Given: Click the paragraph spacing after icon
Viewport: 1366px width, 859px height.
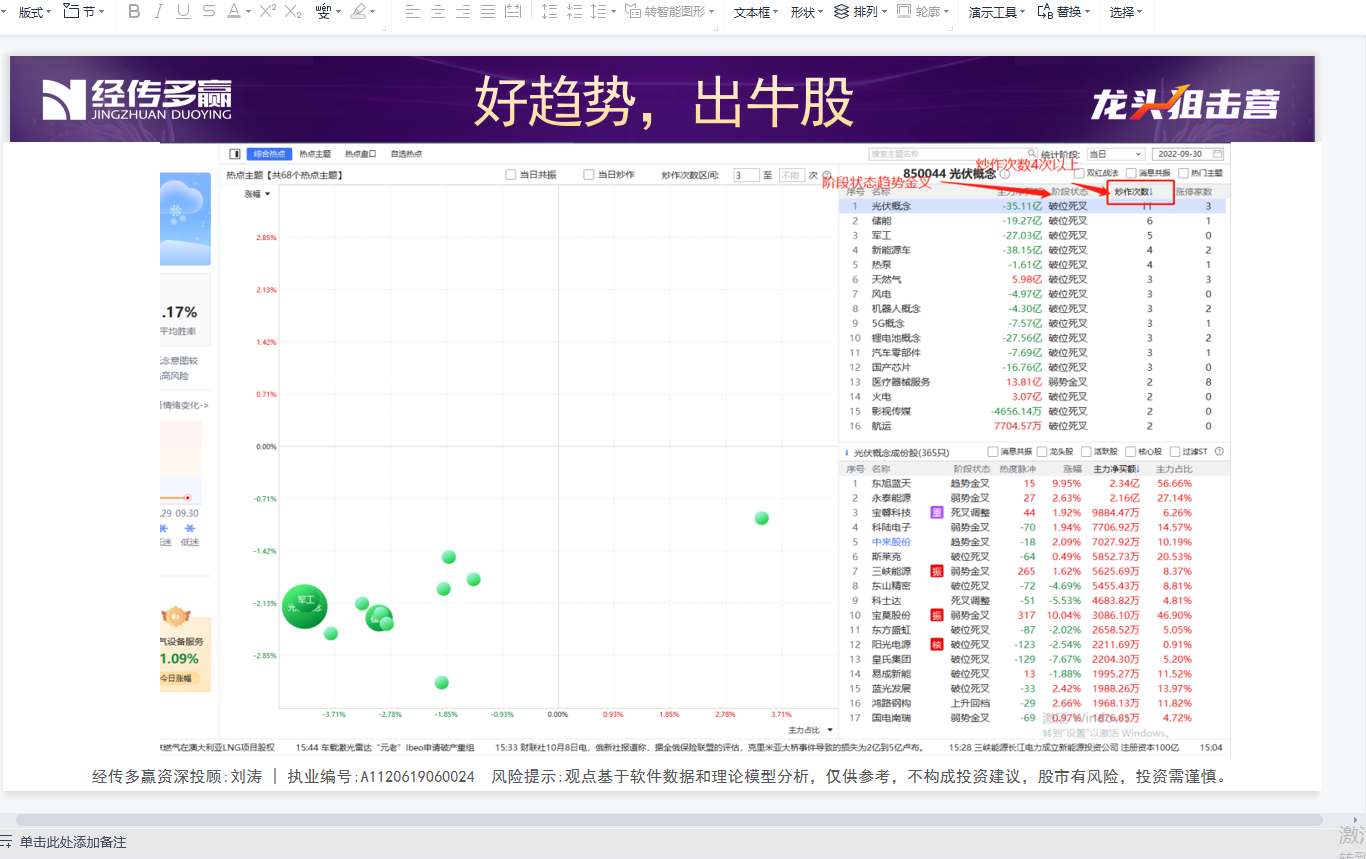Looking at the screenshot, I should tap(574, 11).
